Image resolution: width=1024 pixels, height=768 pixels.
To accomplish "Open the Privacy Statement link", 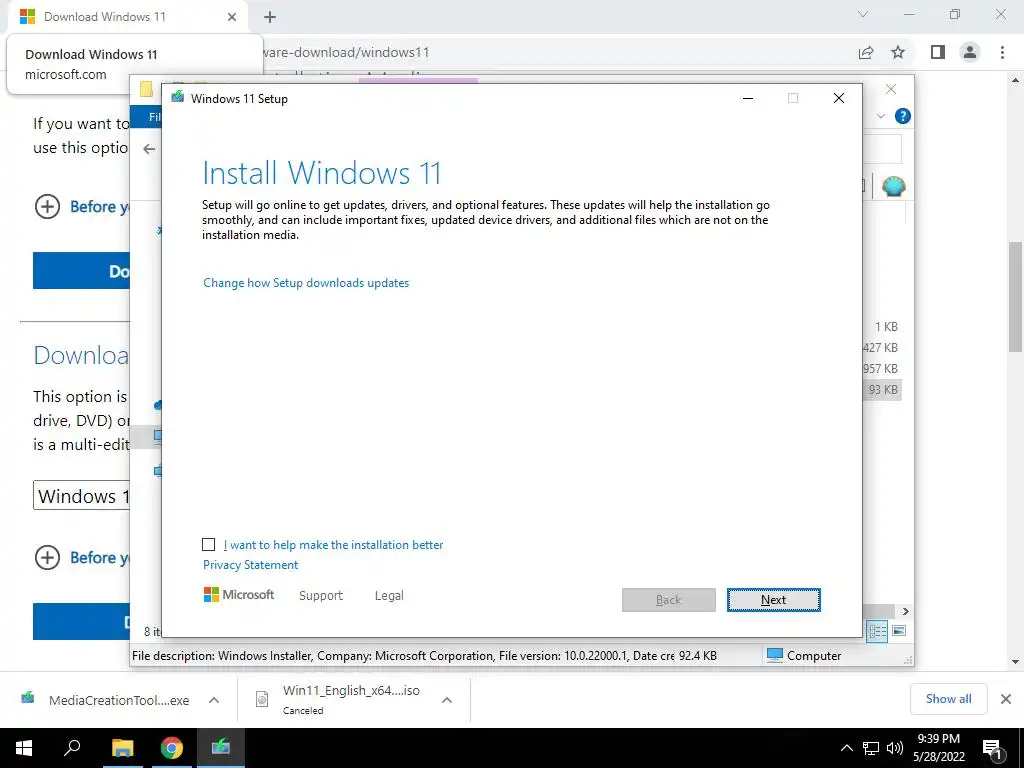I will click(250, 565).
